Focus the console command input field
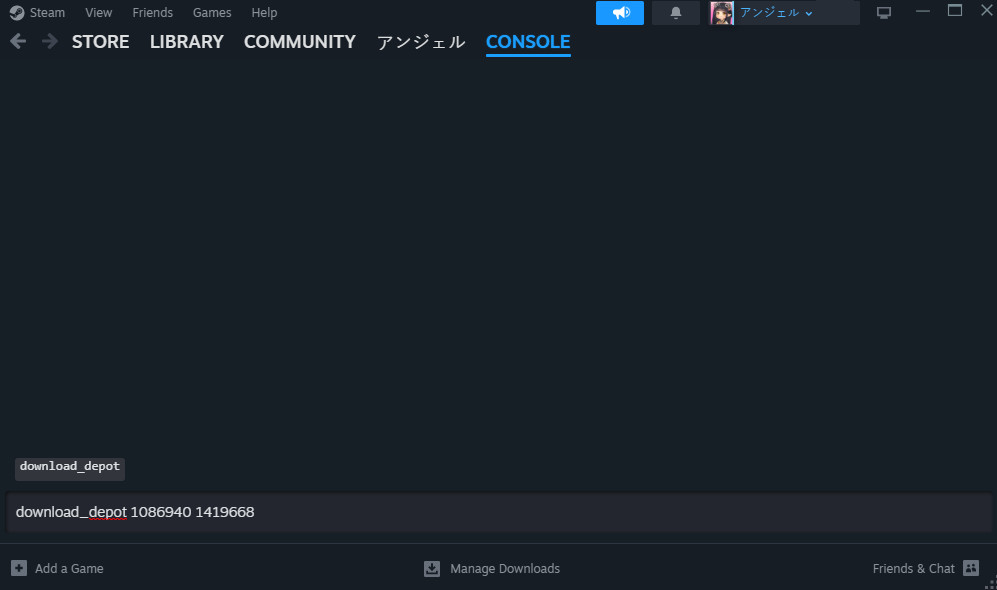Screen dimensions: 997x590 point(498,512)
